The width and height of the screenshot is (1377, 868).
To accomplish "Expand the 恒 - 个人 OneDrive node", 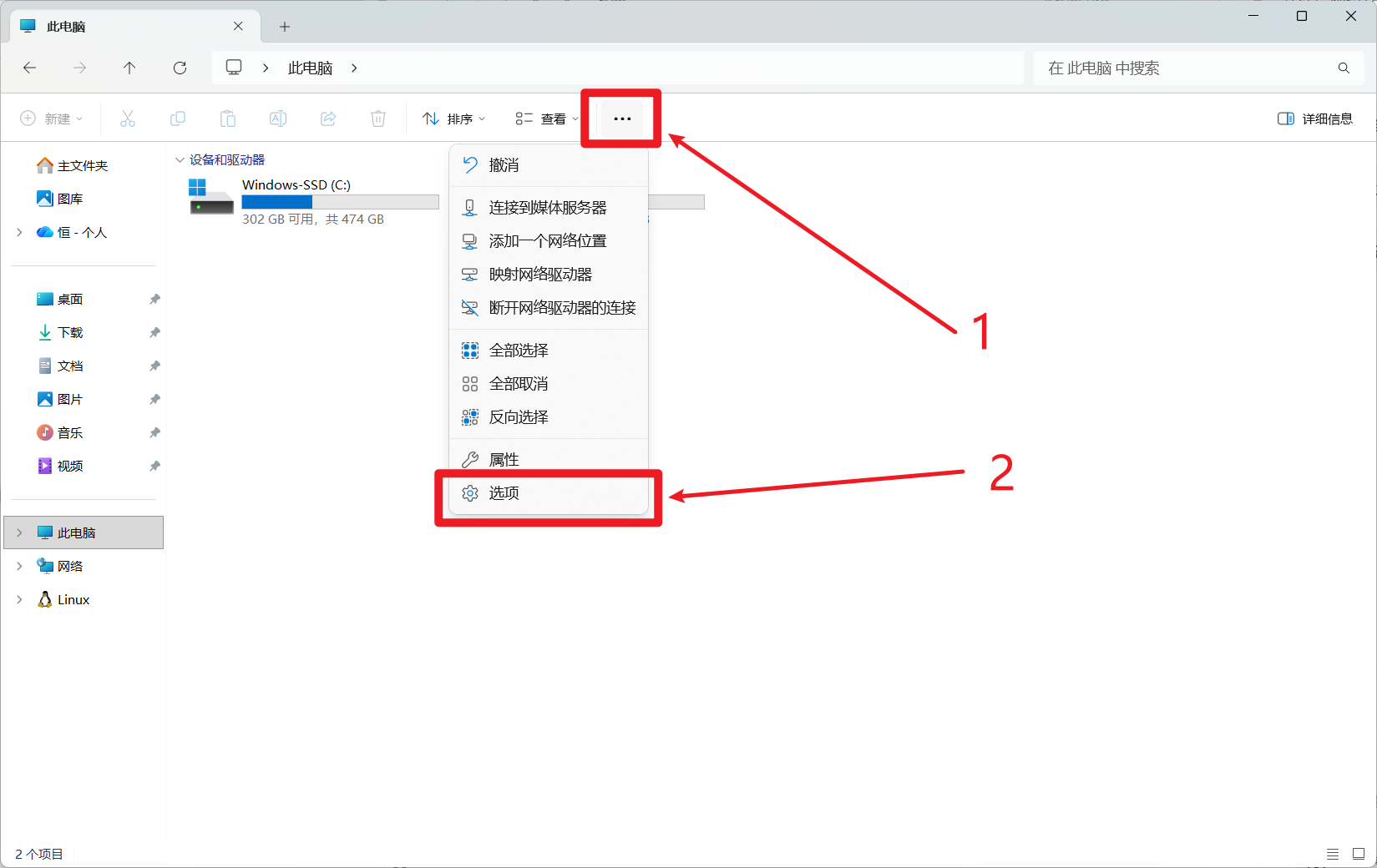I will [x=19, y=232].
